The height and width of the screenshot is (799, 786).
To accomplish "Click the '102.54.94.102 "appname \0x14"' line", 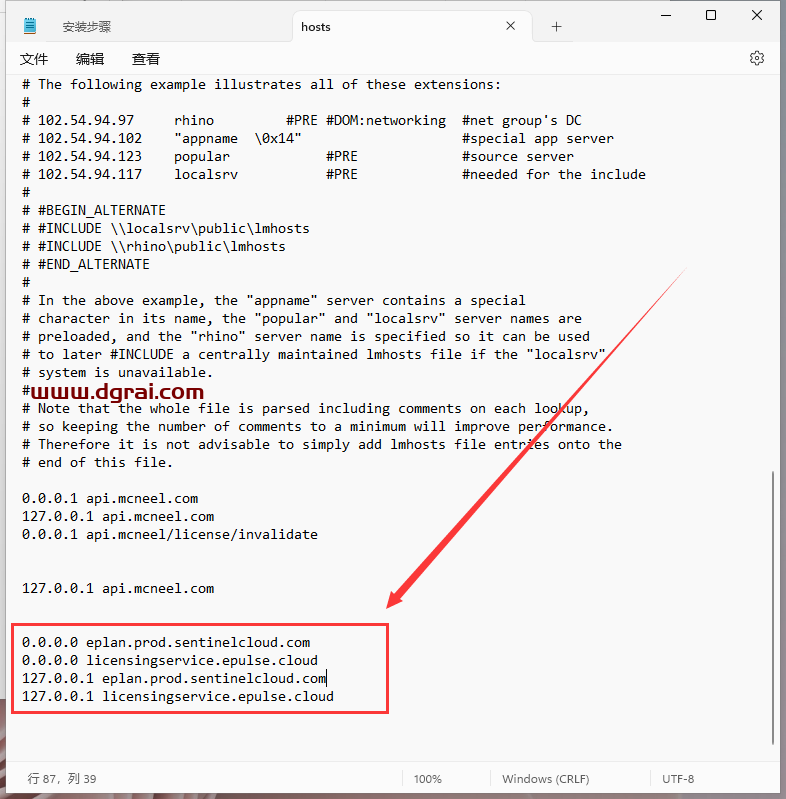I will pos(318,139).
